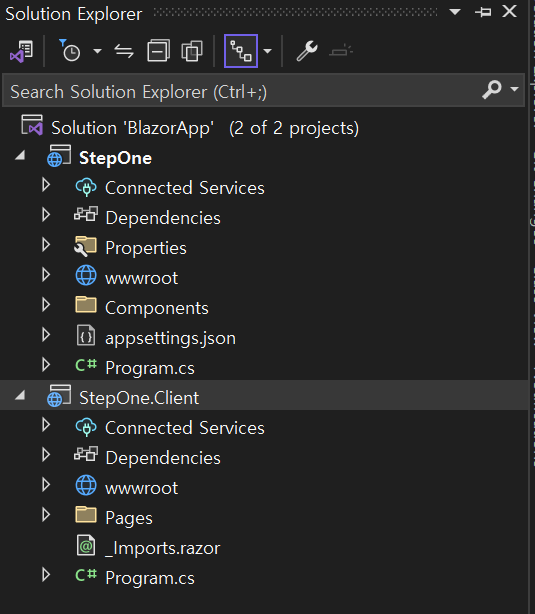Click the StepOne web project icon

coord(59,155)
